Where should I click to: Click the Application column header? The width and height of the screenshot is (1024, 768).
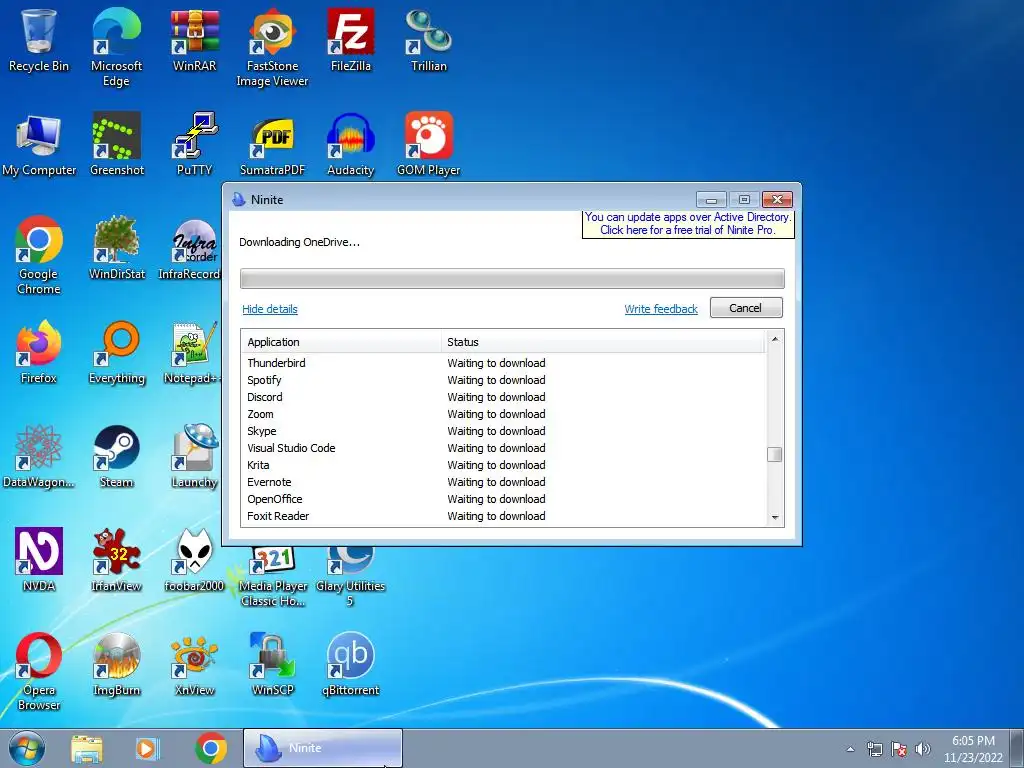tap(341, 342)
